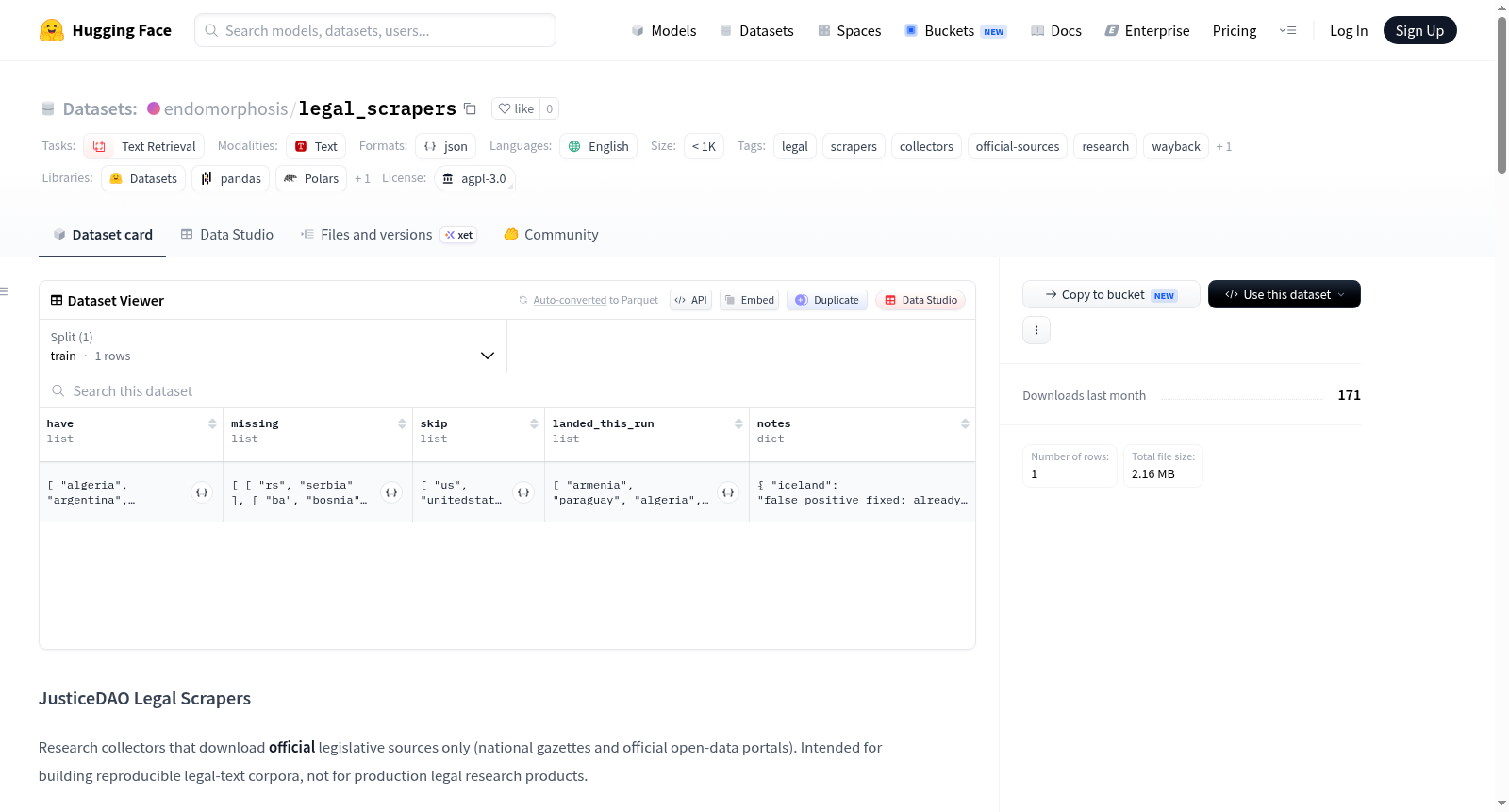Sort by the 'have' column

212,424
